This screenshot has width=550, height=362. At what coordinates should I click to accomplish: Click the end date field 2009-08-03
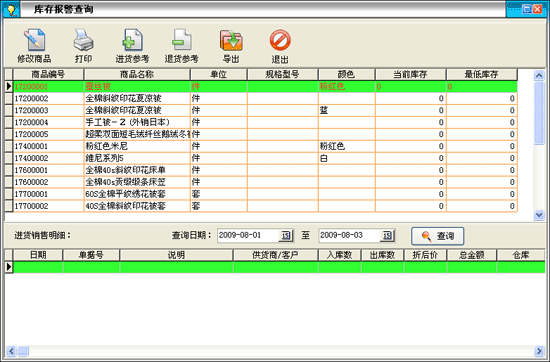click(349, 235)
